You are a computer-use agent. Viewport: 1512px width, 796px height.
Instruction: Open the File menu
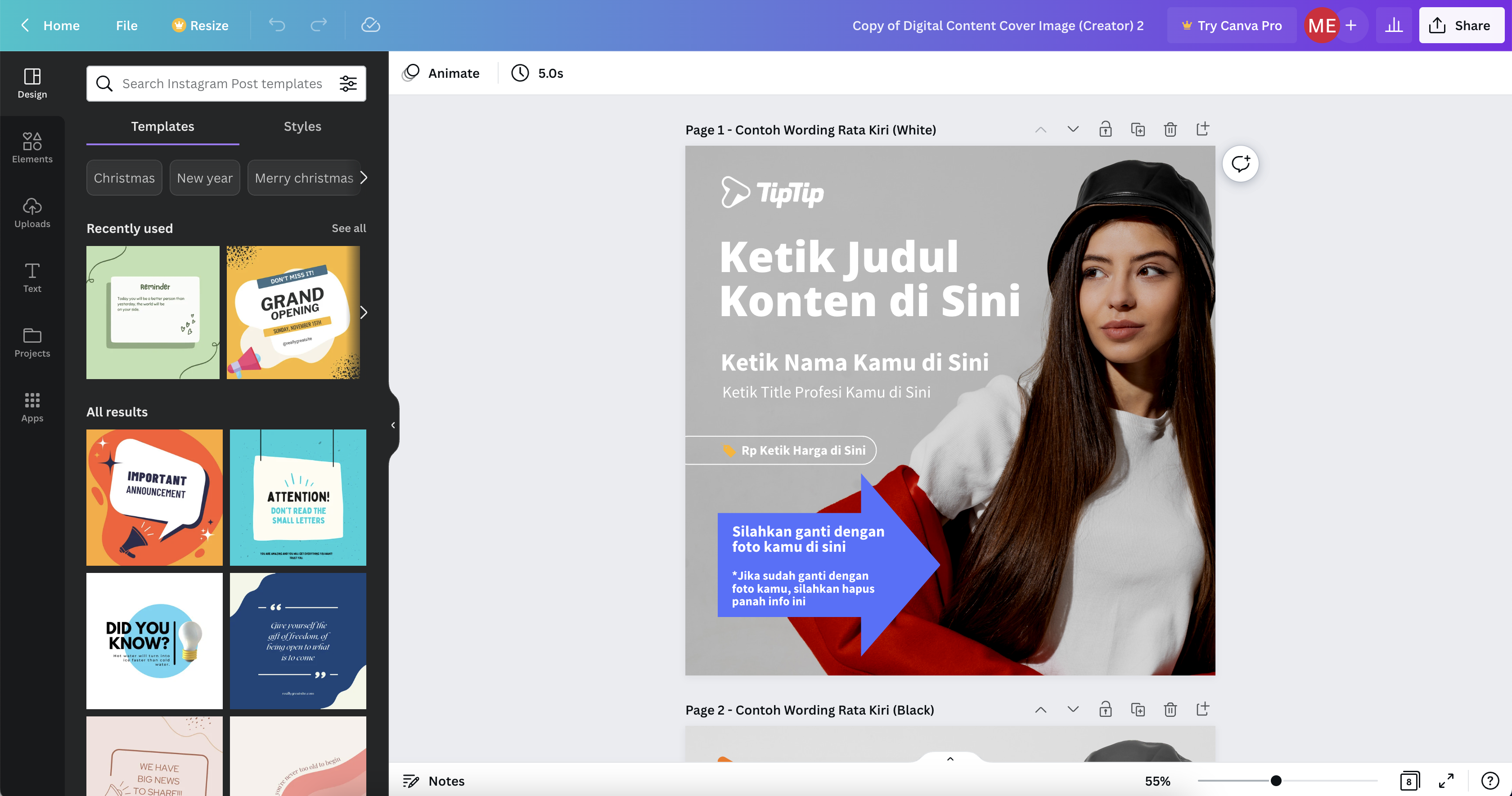click(126, 25)
